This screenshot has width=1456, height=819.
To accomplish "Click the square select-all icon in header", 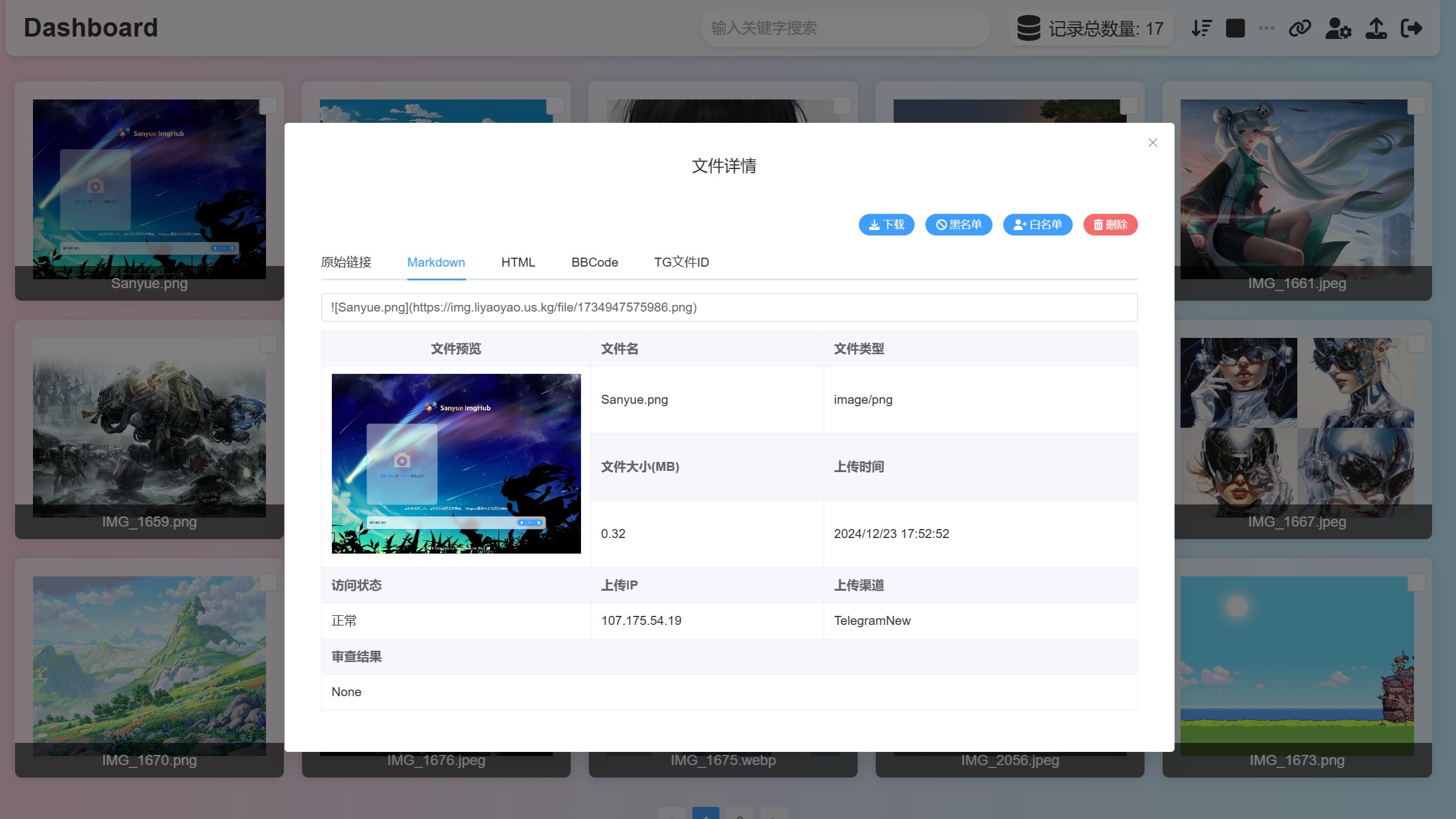I will coord(1235,28).
